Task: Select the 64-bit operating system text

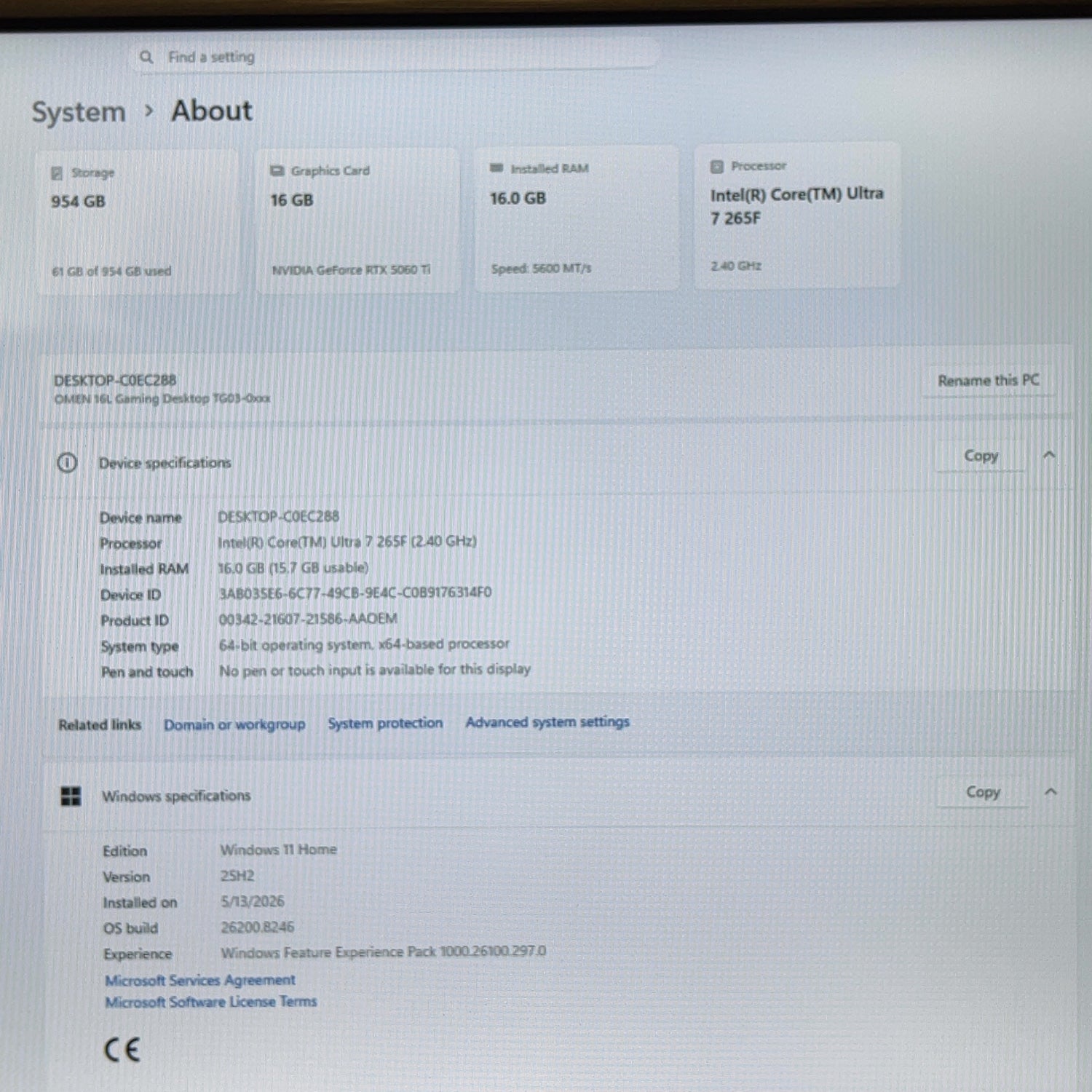Action: pyautogui.click(x=364, y=644)
